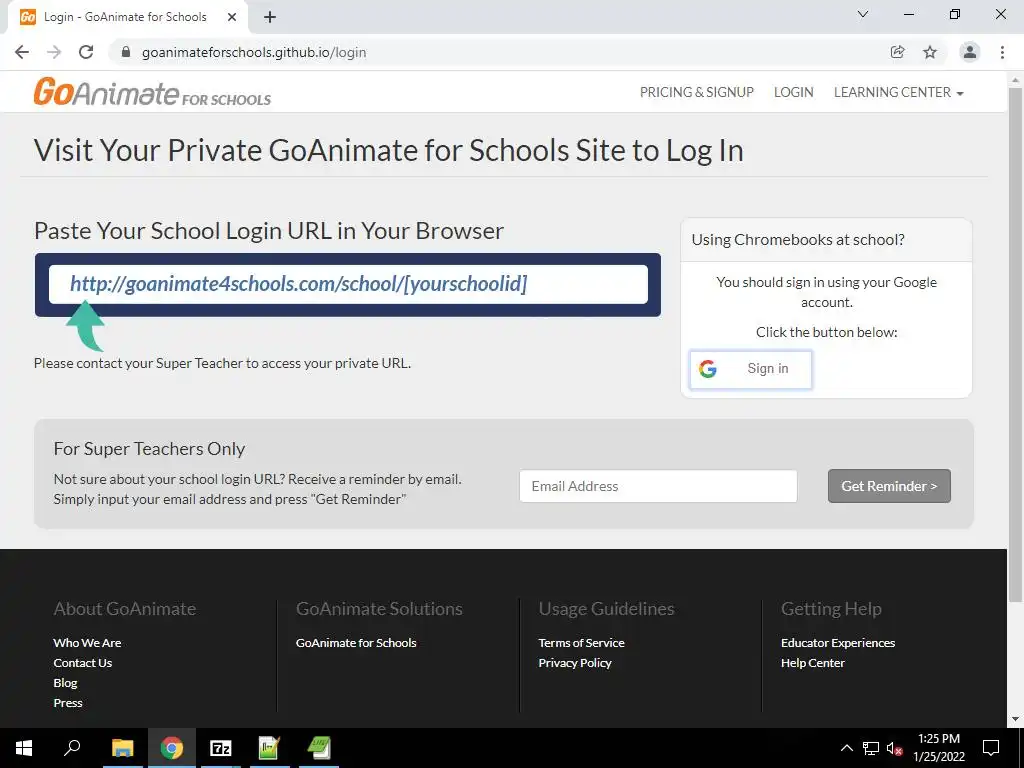This screenshot has width=1024, height=768.
Task: Click the tab search chevron icon
Action: coord(863,14)
